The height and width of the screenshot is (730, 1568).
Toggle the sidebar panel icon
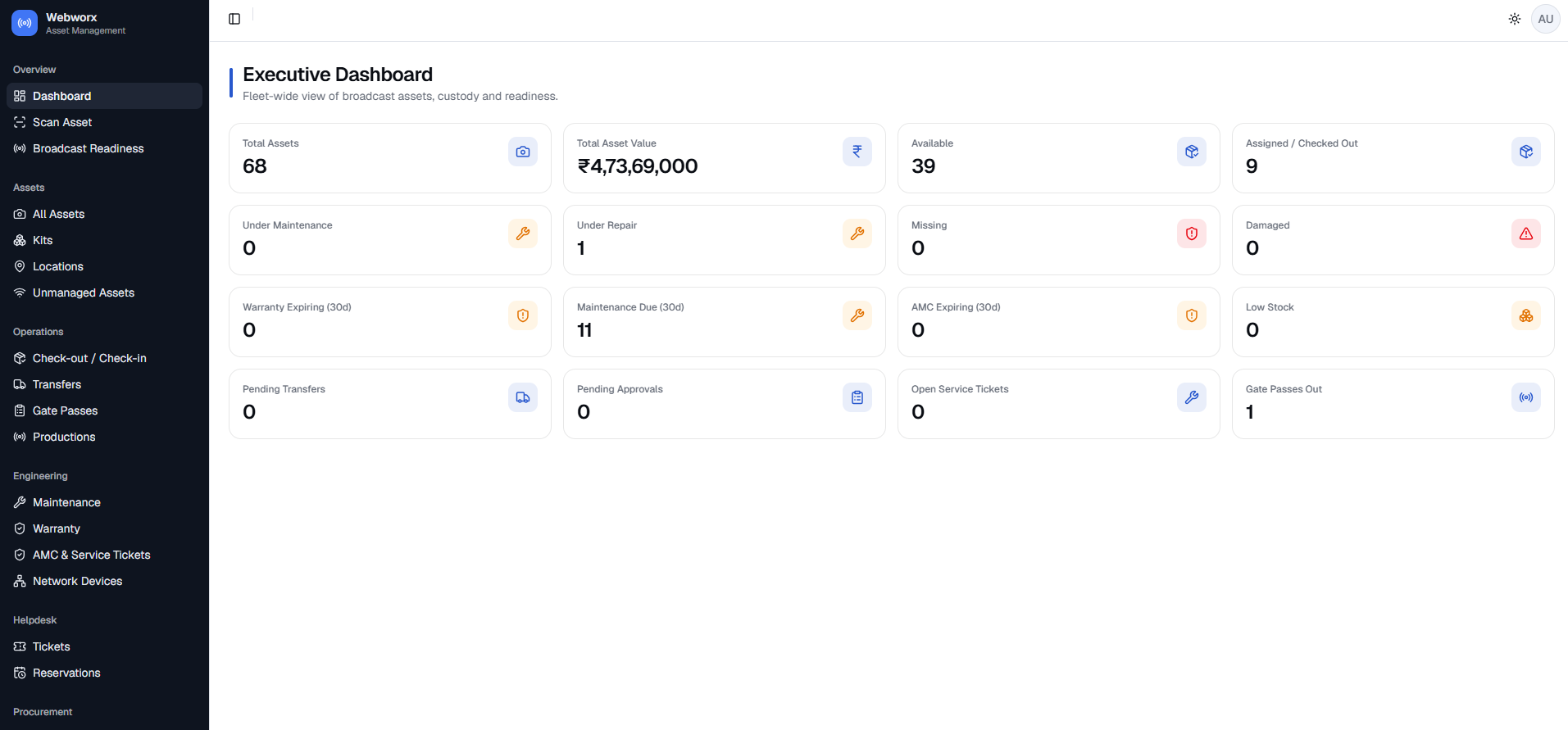[x=234, y=19]
